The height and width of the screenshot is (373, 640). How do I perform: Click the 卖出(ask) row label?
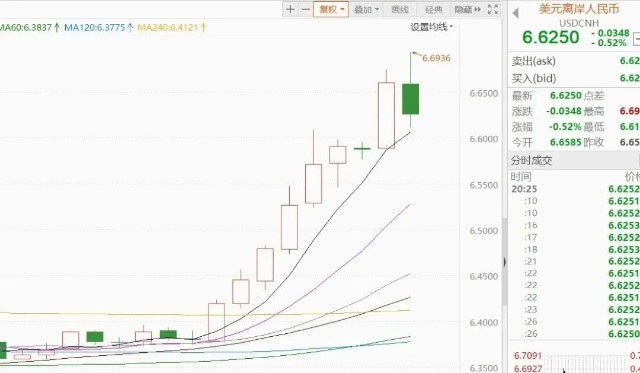coord(533,61)
